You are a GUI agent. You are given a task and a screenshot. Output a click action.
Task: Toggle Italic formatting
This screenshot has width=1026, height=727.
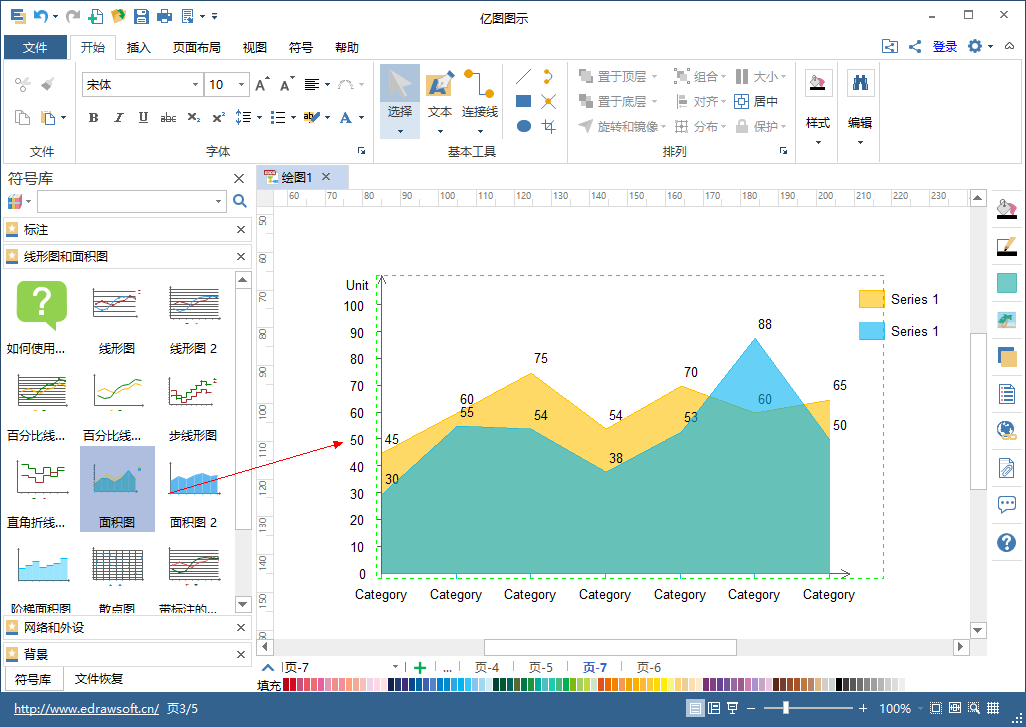(x=118, y=117)
